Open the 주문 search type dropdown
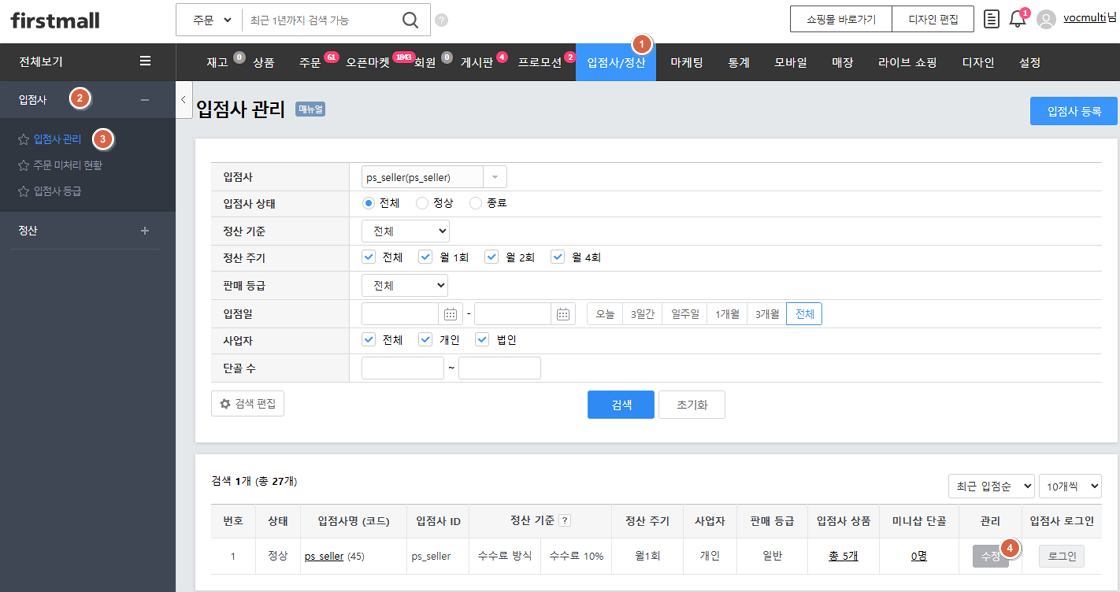 pos(211,20)
